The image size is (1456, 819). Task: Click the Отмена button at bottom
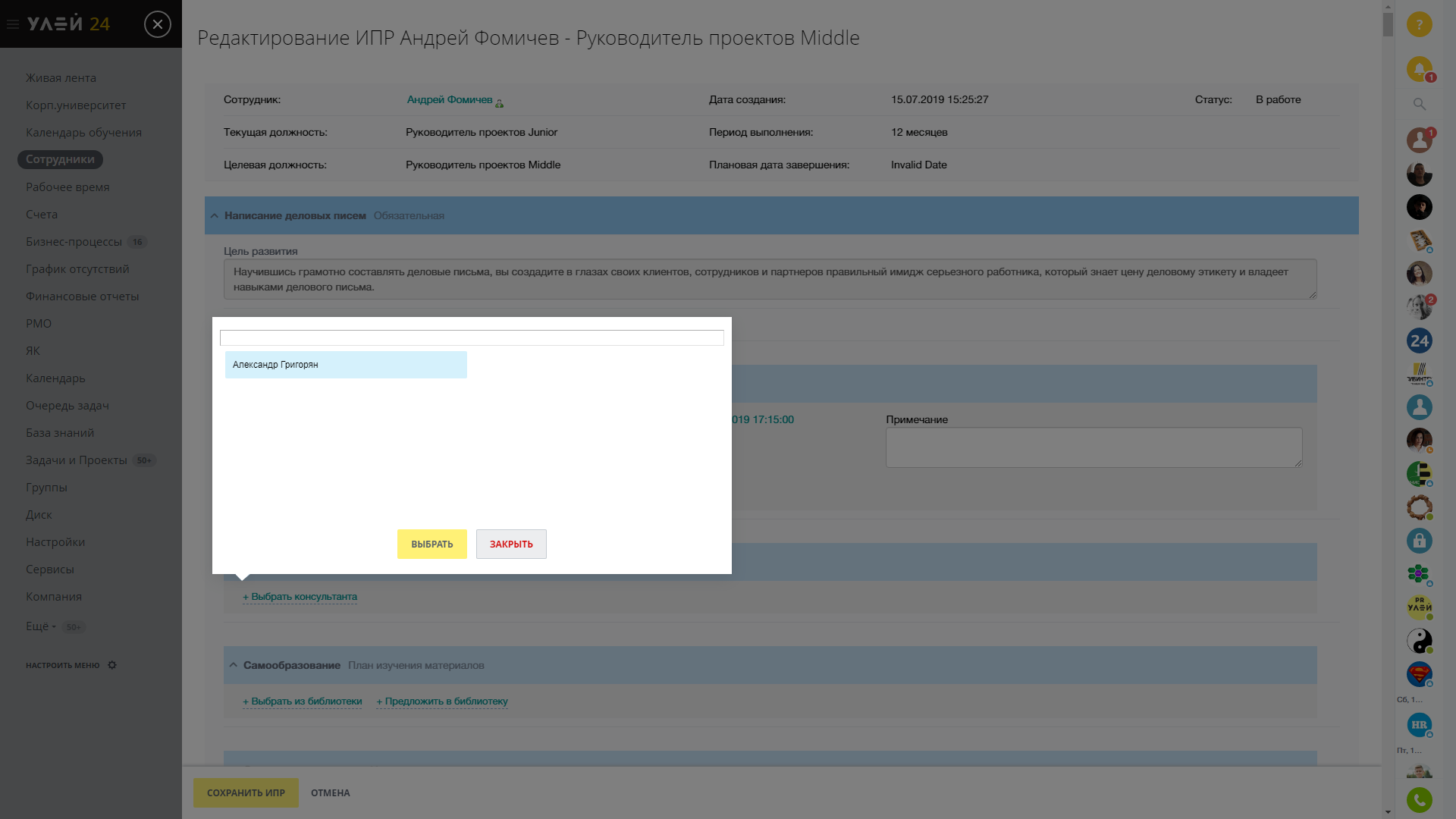(x=331, y=793)
